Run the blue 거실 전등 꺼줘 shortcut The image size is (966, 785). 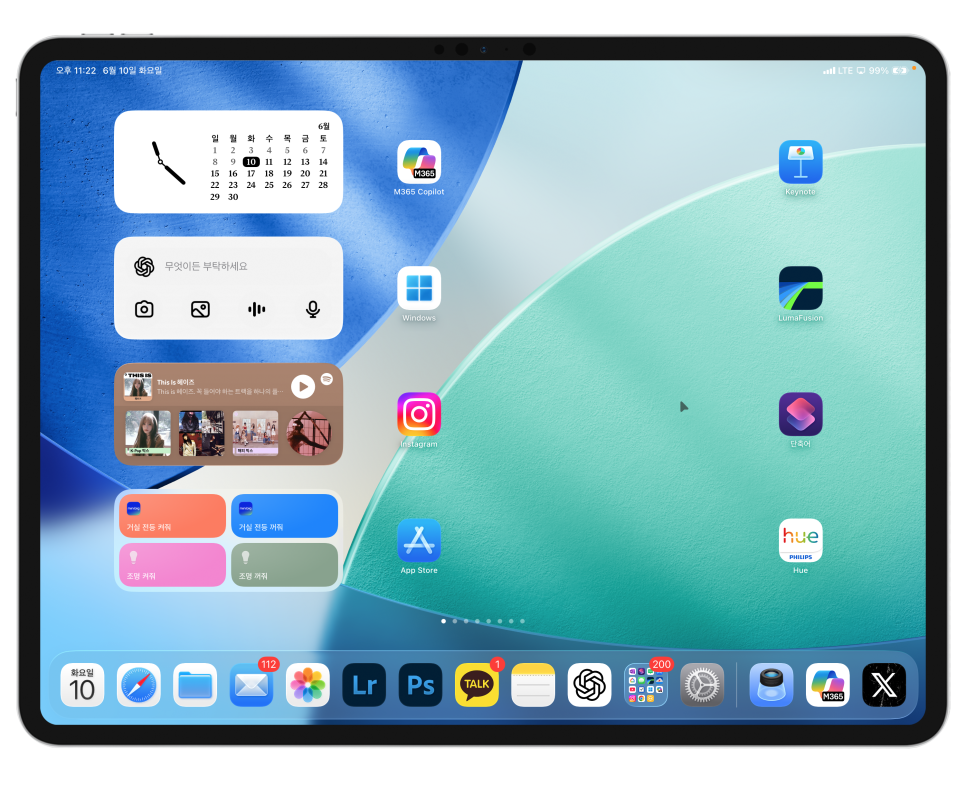point(285,516)
